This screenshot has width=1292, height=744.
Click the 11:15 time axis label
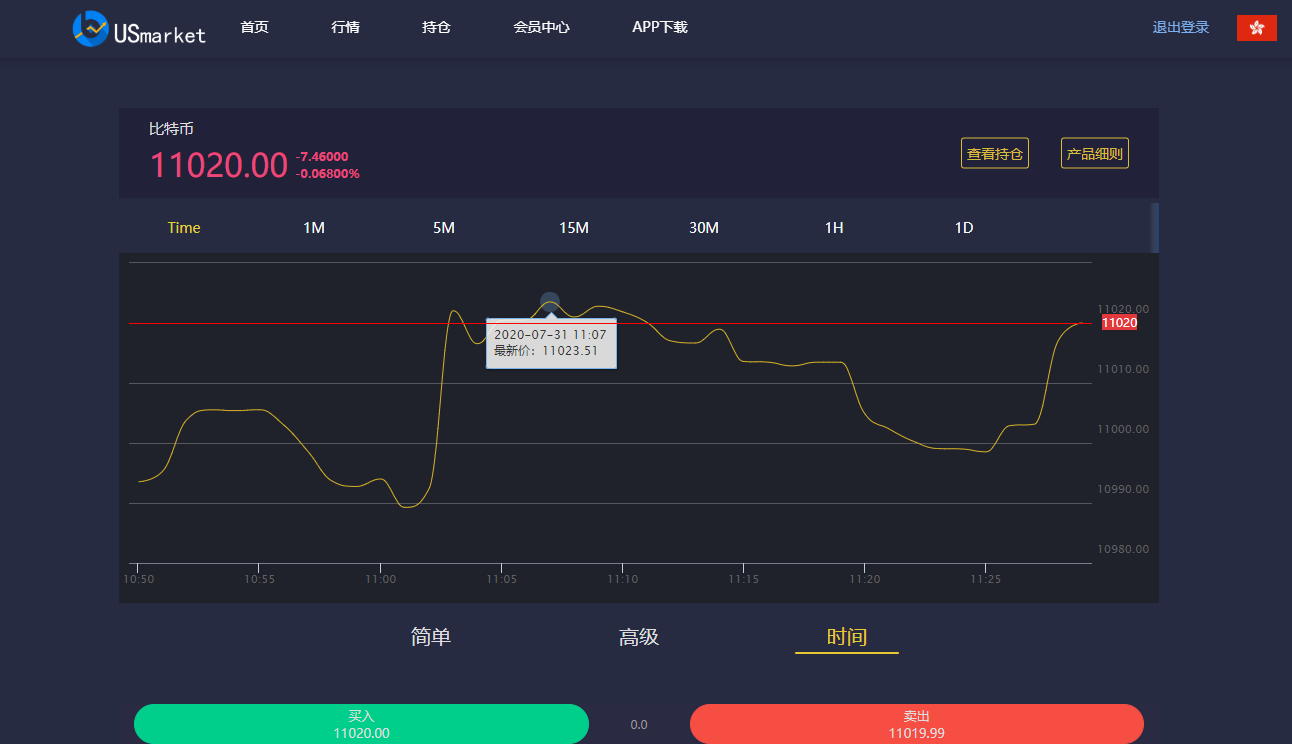(743, 579)
